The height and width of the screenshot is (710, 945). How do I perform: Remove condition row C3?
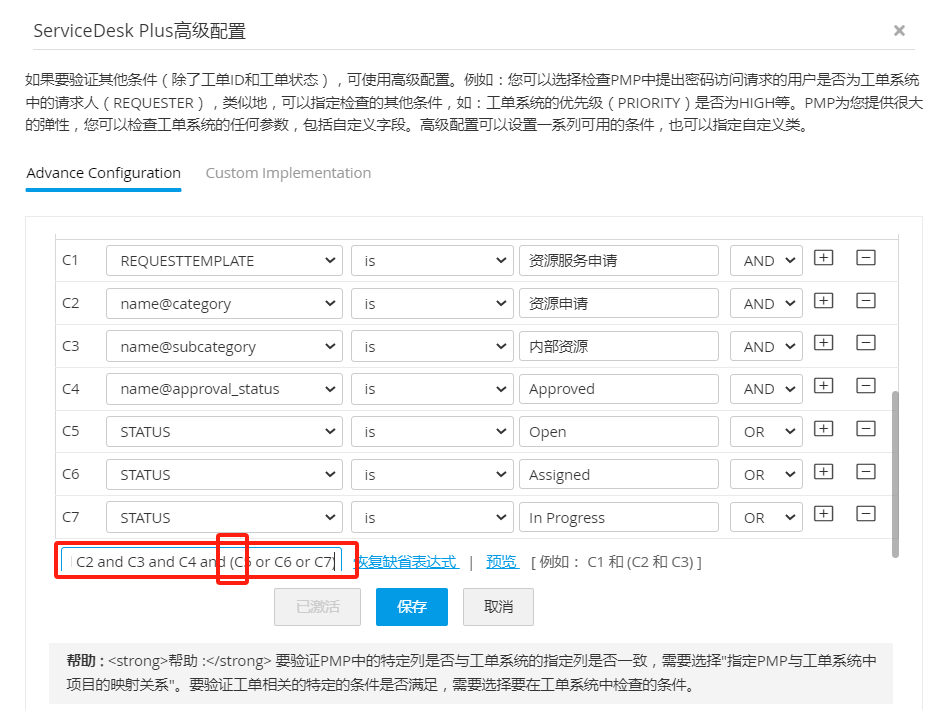pyautogui.click(x=865, y=343)
